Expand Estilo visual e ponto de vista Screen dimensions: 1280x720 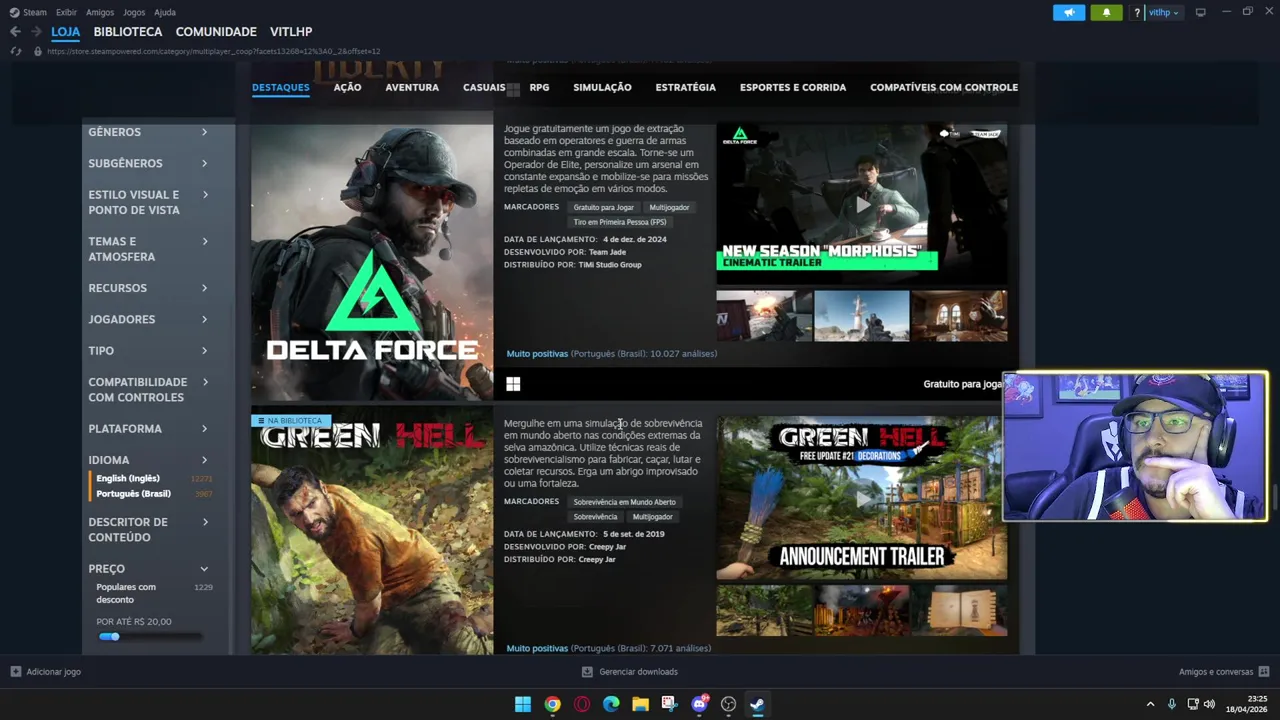[148, 202]
